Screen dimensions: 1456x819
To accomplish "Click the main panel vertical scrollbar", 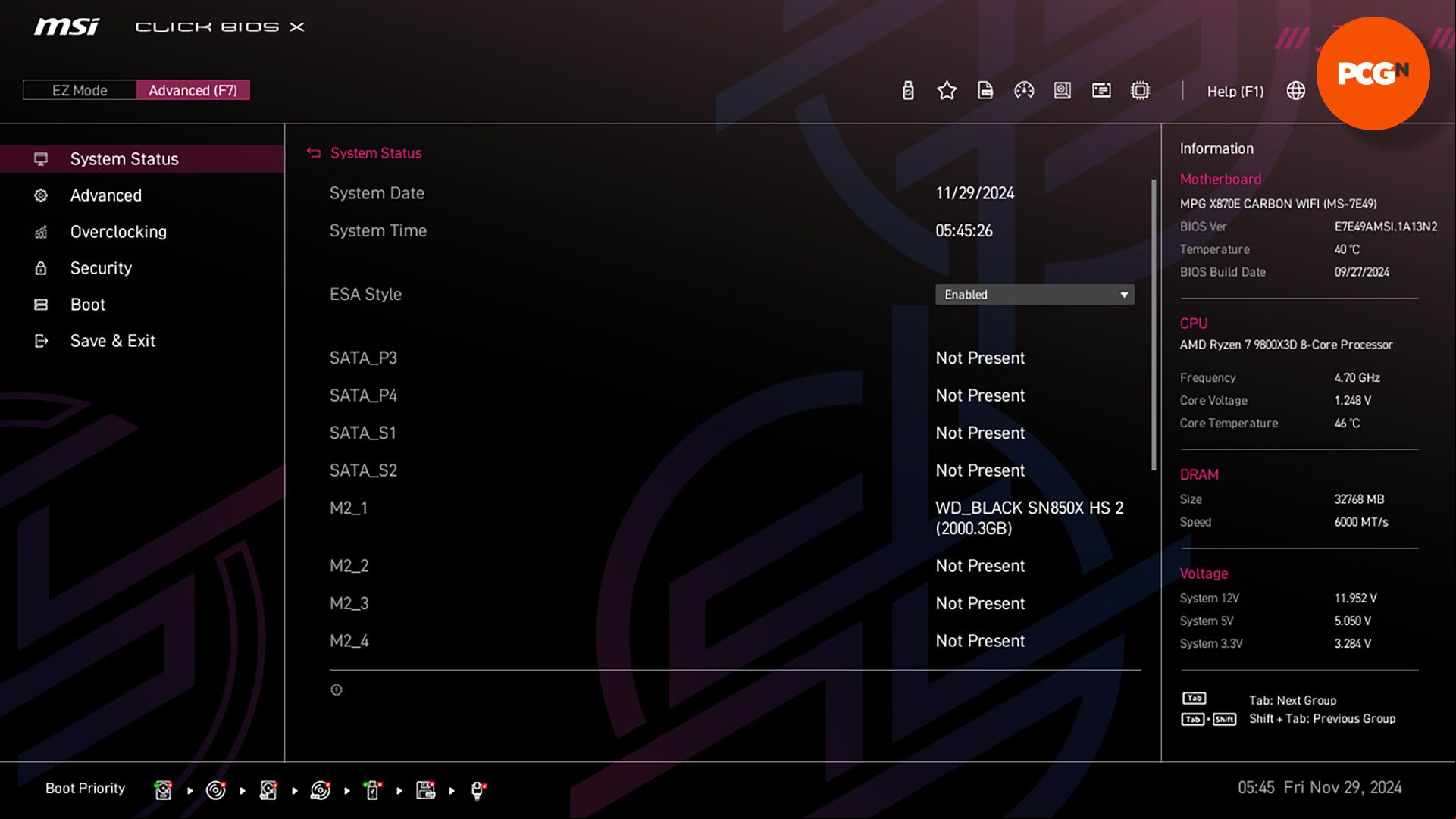I will click(x=1154, y=324).
